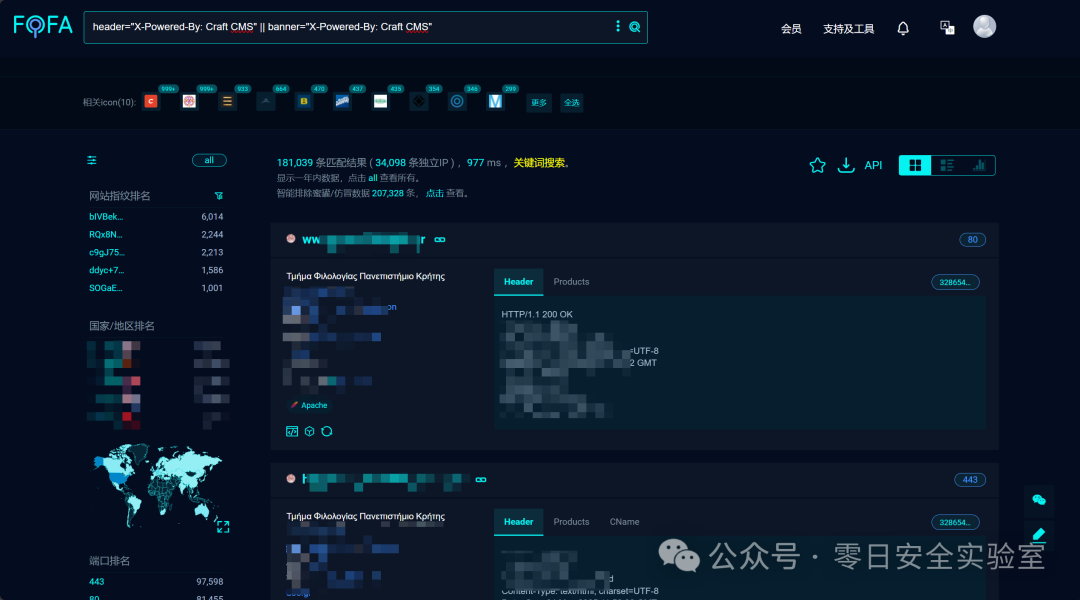Open the search options three-dot menu

click(618, 26)
